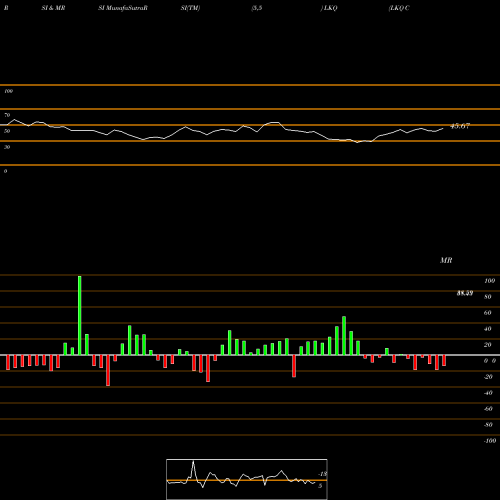The width and height of the screenshot is (500, 500).
Task: Click the 0 level label on RSI axis
Action: [x=5, y=171]
